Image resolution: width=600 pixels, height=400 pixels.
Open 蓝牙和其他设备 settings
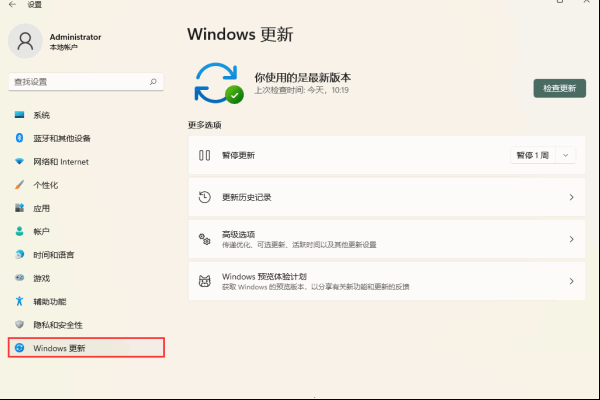coord(86,138)
